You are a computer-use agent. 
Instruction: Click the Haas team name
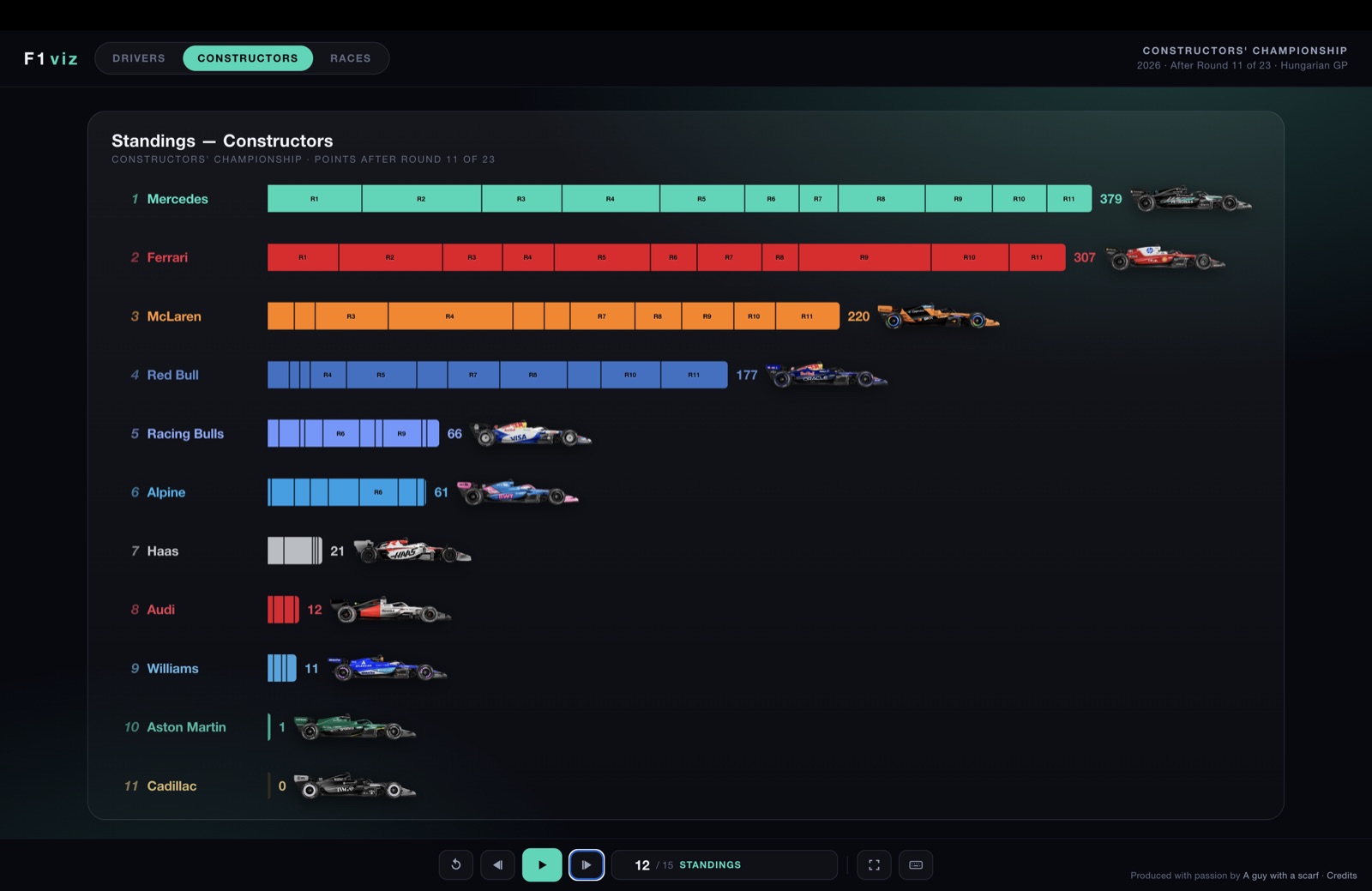click(x=163, y=551)
